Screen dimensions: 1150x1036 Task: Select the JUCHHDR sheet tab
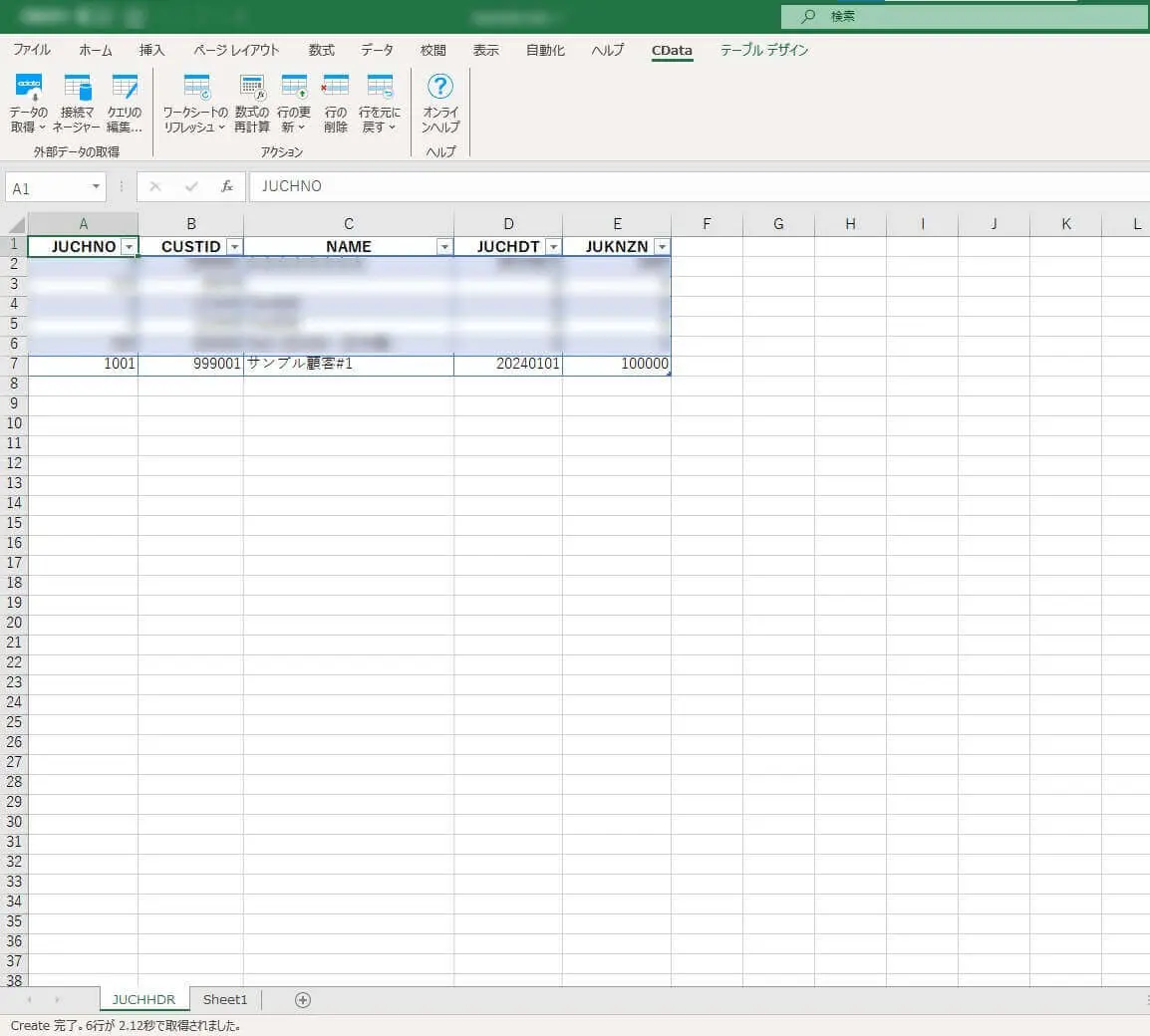click(144, 999)
